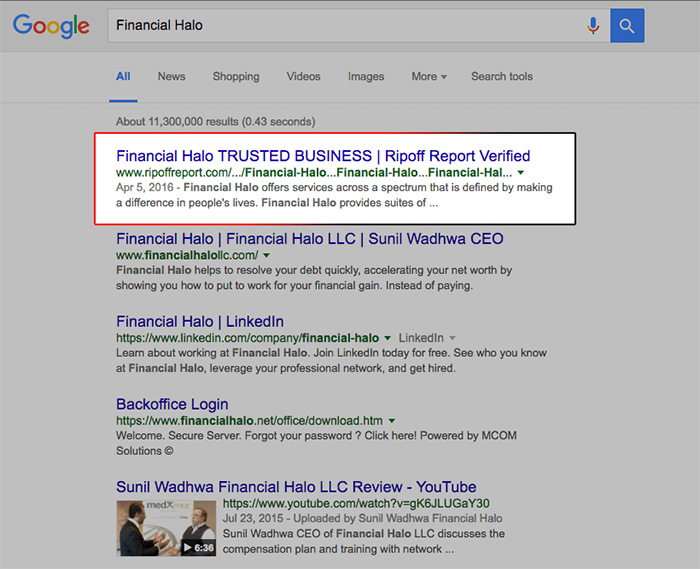700x569 pixels.
Task: Click 'Apr 5, 2016' snippet text
Action: (145, 187)
